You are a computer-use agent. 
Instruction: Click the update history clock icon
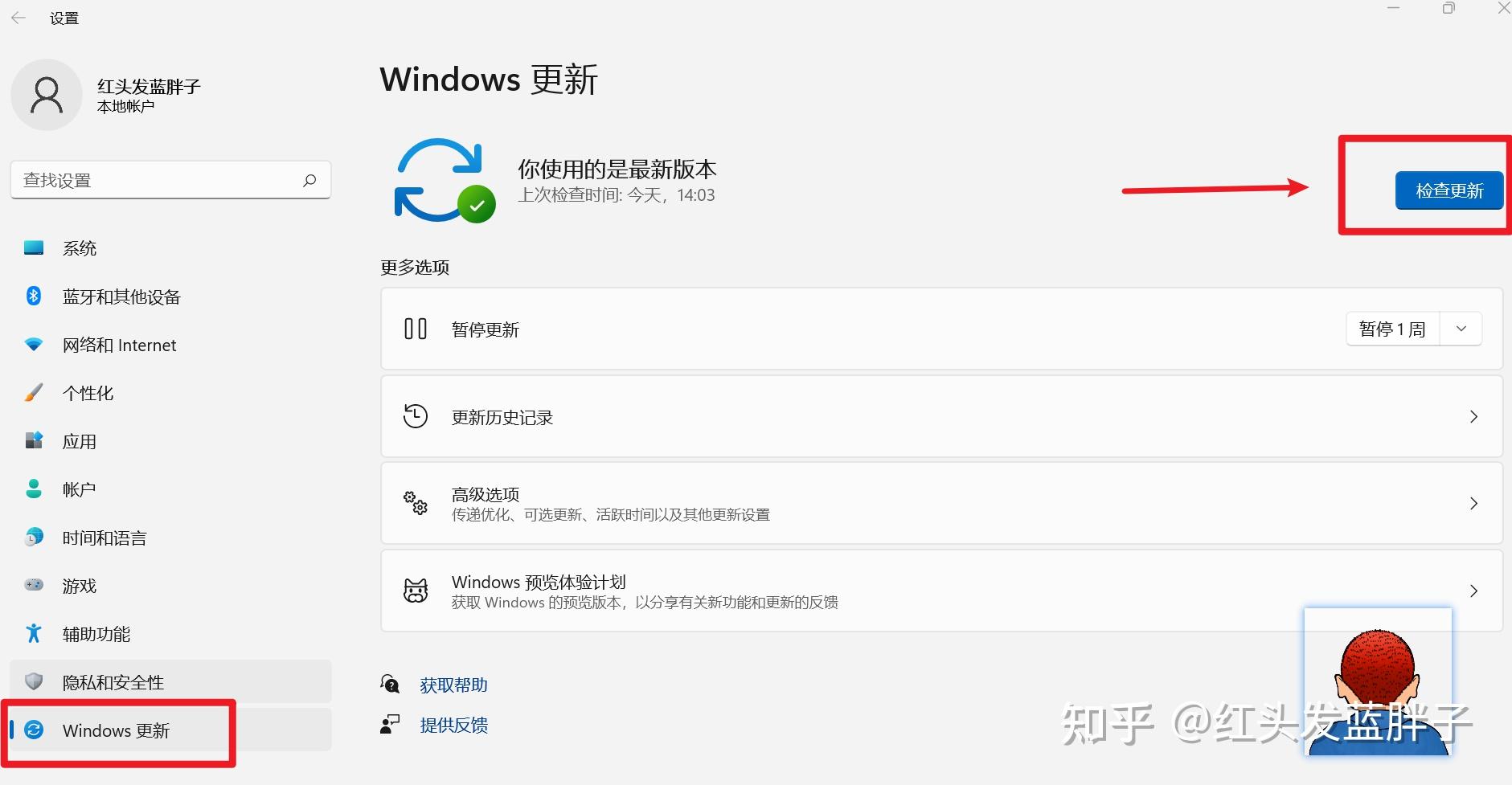point(416,416)
